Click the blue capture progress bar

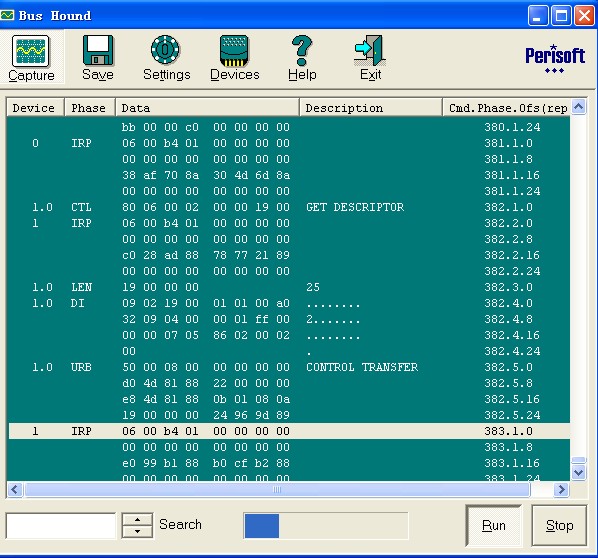[x=262, y=526]
